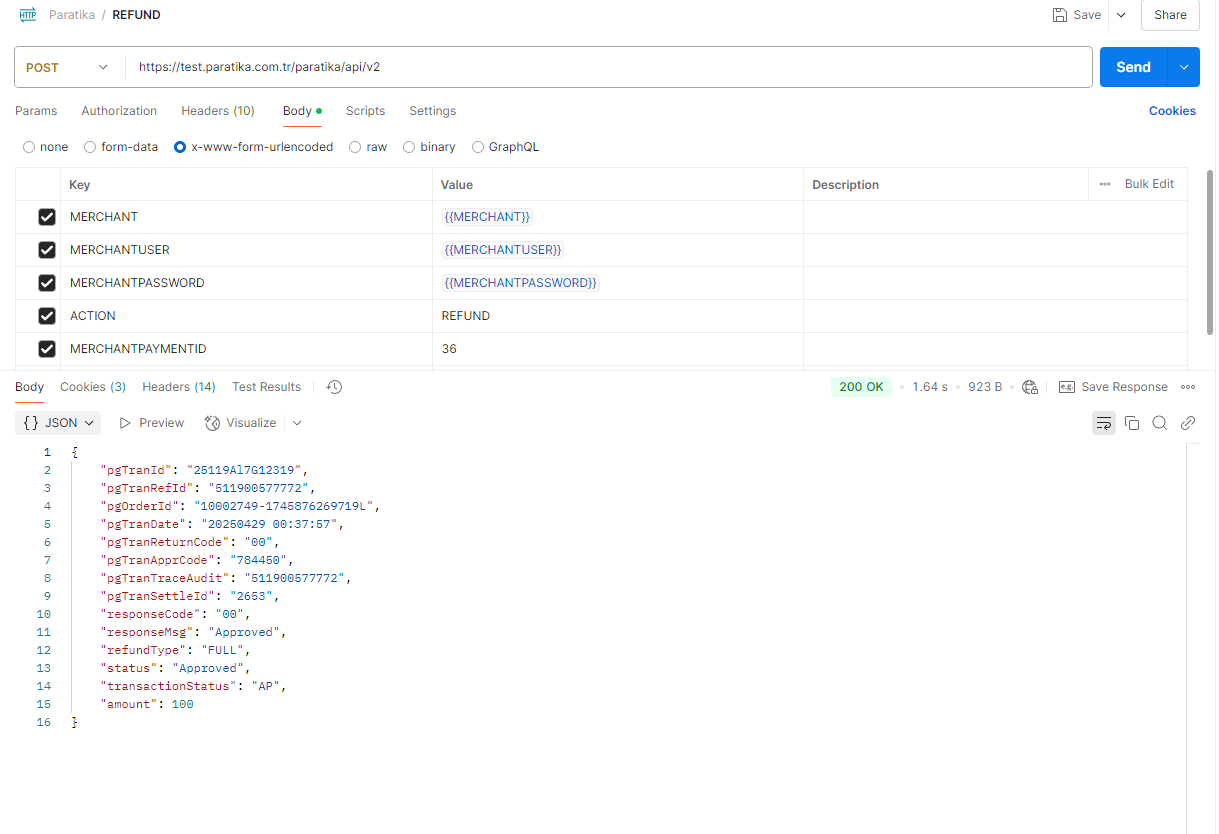Click the link icon in response toolbar
Image resolution: width=1219 pixels, height=834 pixels.
pyautogui.click(x=1188, y=423)
